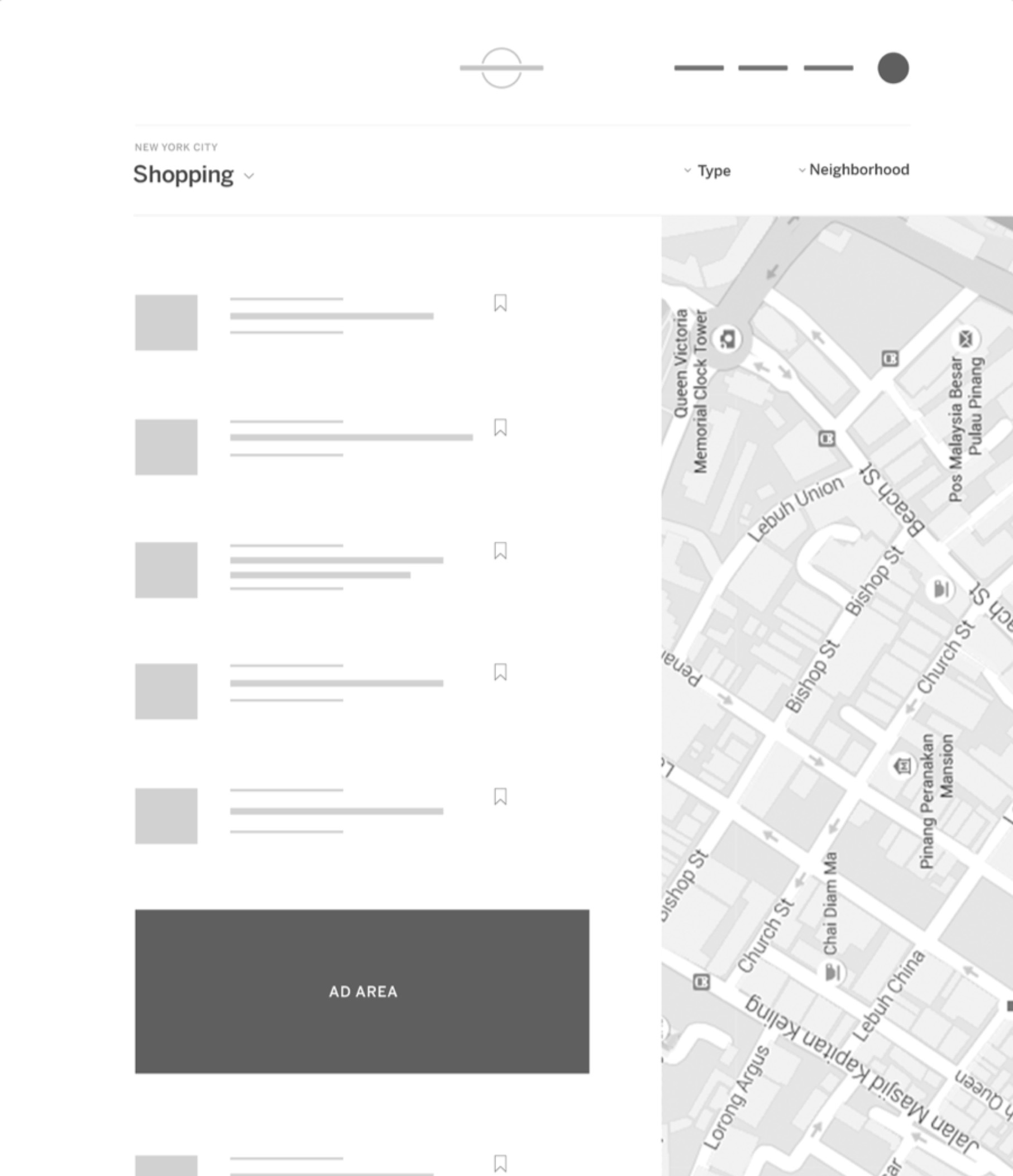Screen dimensions: 1013x1176
Task: Select the middle header navigation placeholder line
Action: click(x=763, y=68)
